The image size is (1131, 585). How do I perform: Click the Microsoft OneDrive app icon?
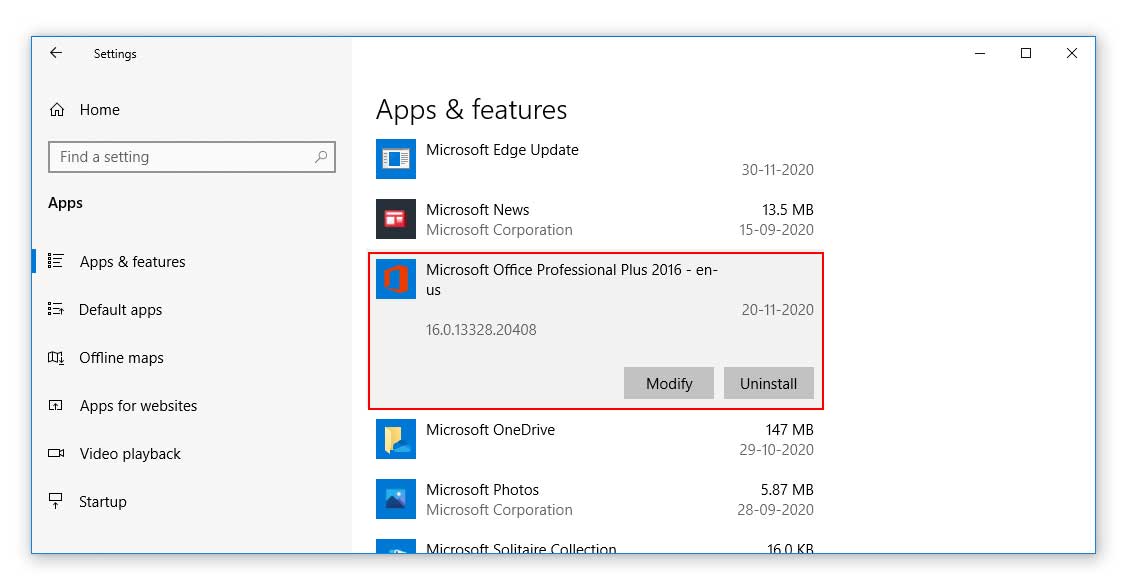[396, 439]
